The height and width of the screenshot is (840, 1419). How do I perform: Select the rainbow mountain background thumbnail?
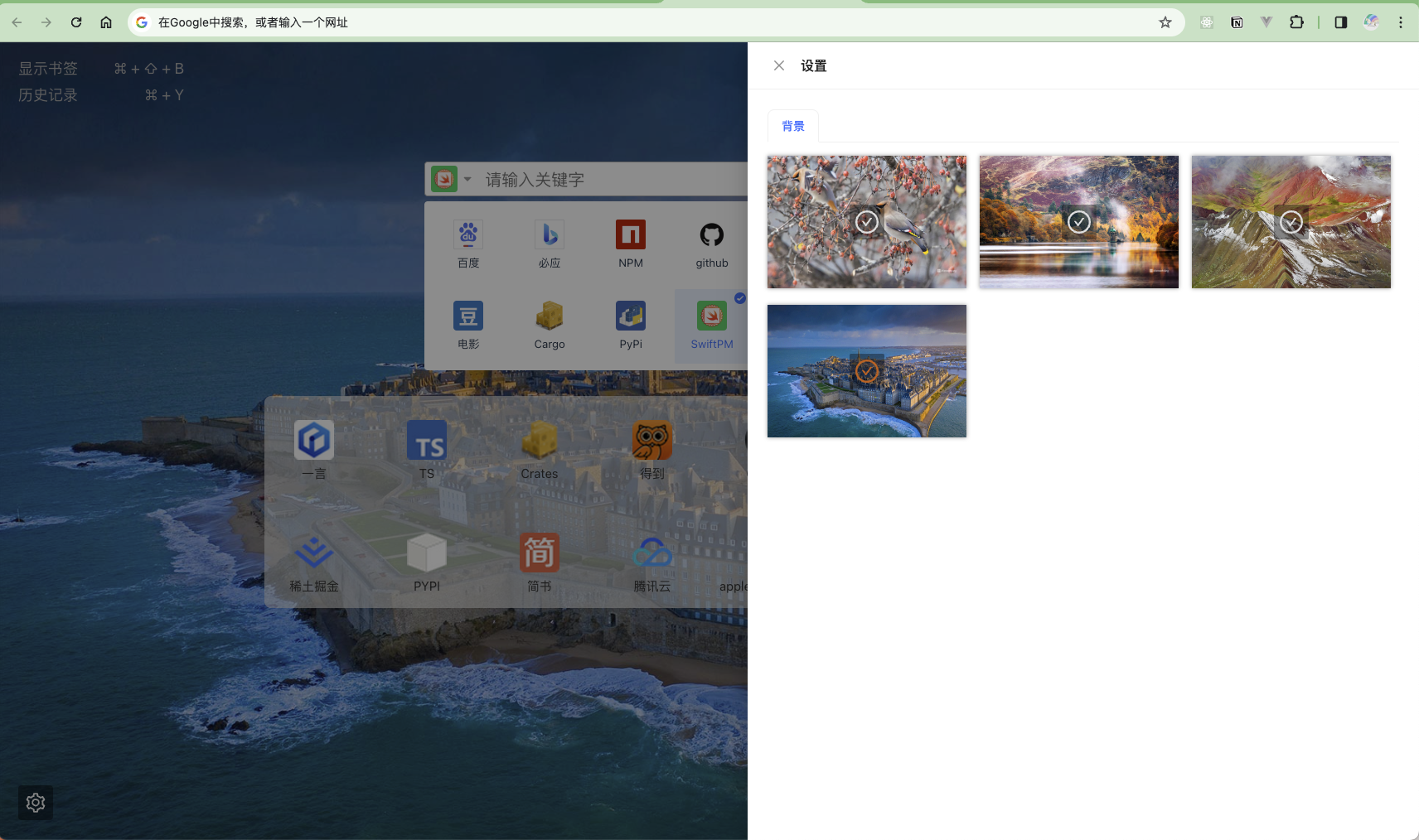coord(1291,222)
